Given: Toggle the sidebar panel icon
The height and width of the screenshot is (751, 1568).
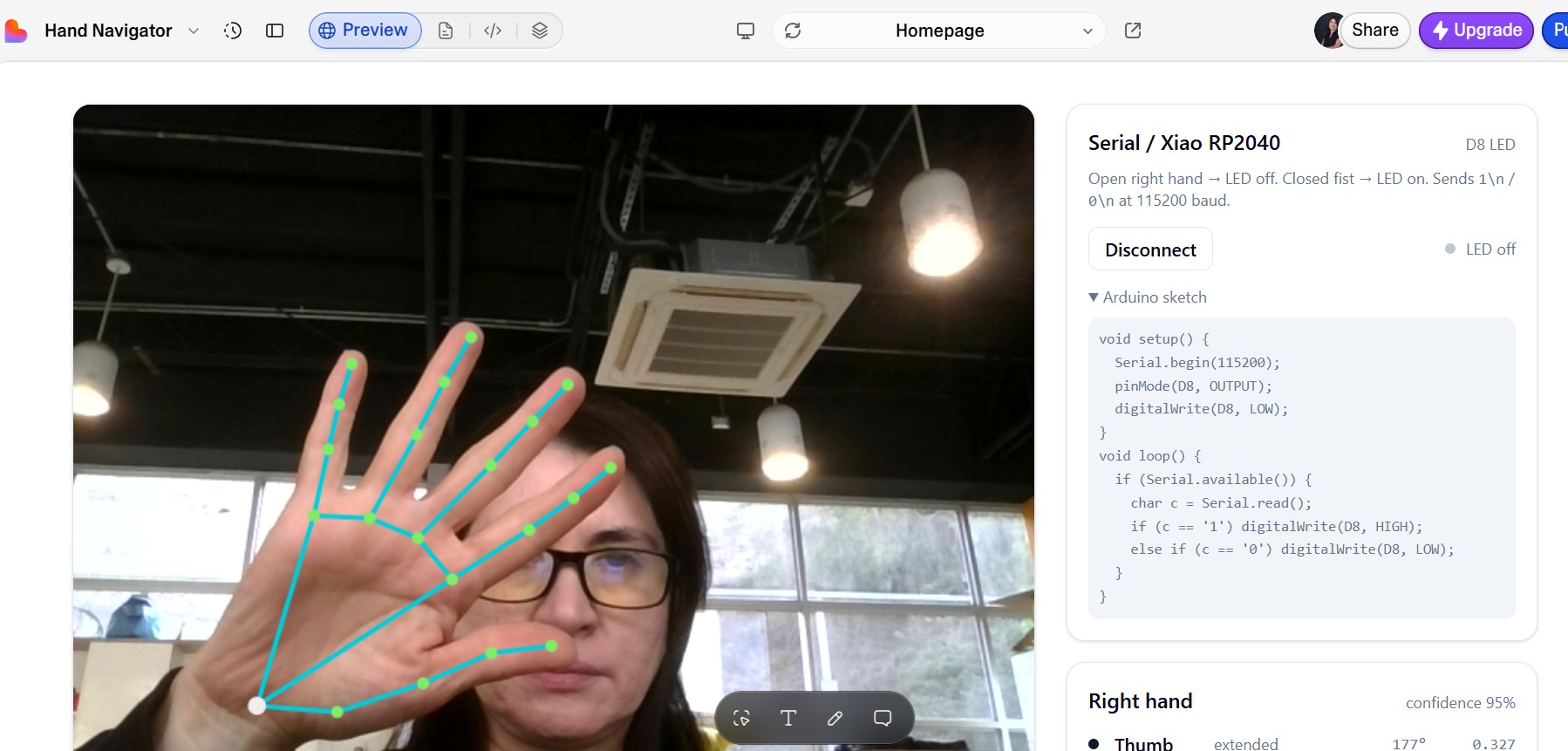Looking at the screenshot, I should (x=275, y=31).
